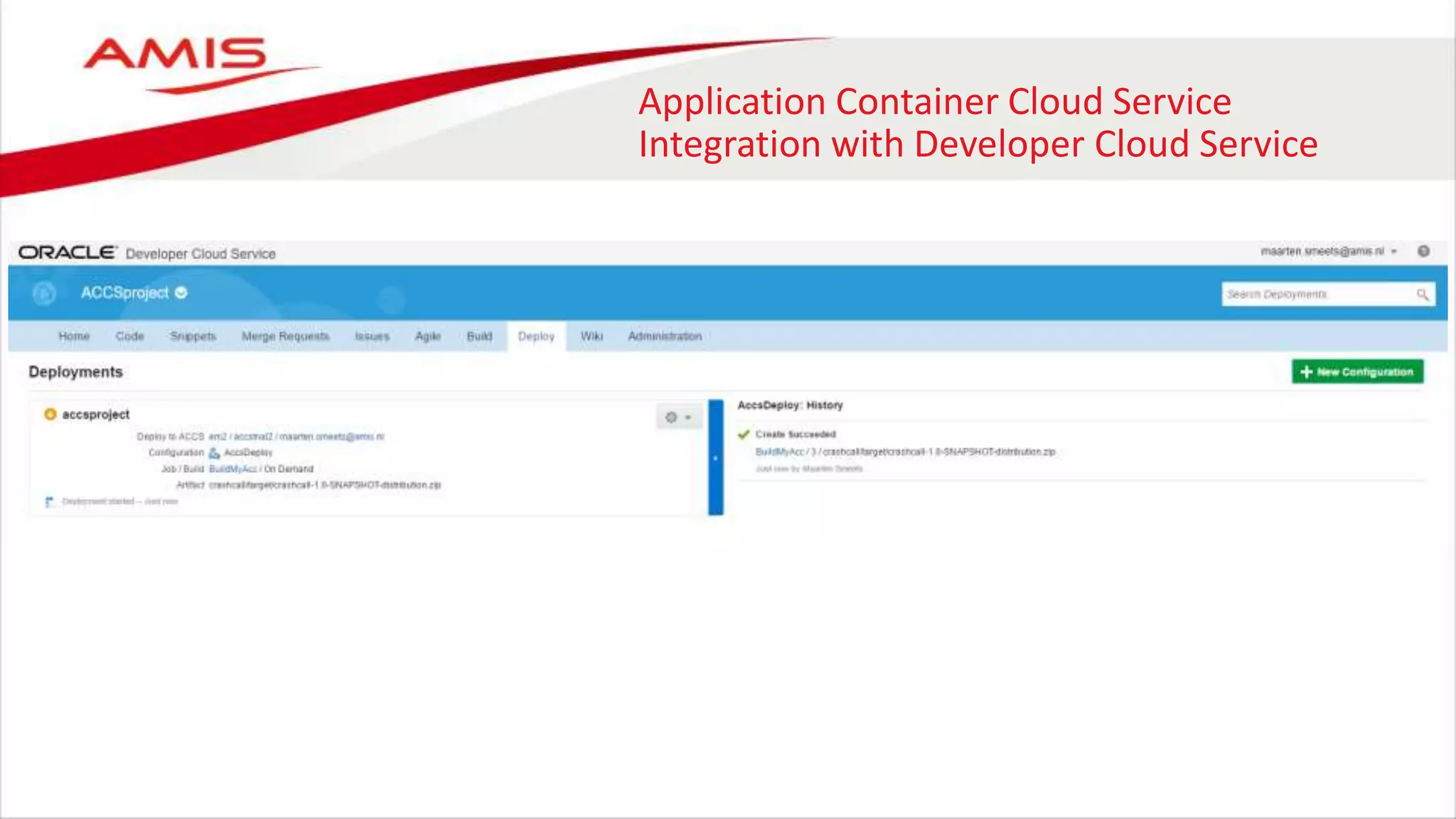Click the On Demand build trigger text
Image resolution: width=1456 pixels, height=819 pixels.
point(289,469)
